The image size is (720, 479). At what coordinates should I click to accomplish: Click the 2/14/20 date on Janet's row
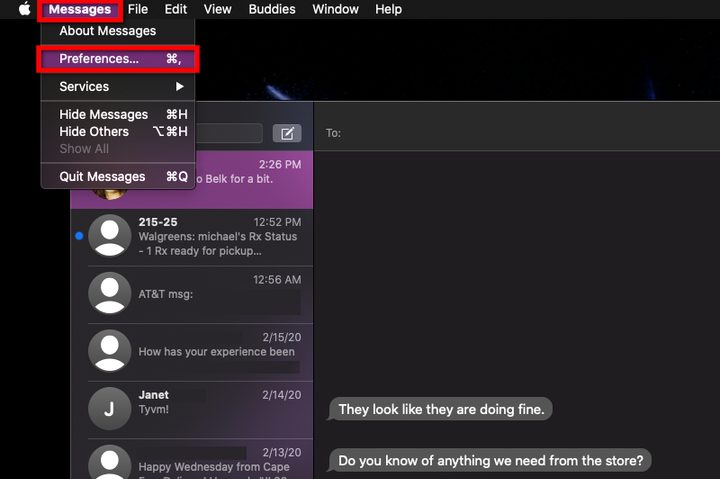point(281,395)
